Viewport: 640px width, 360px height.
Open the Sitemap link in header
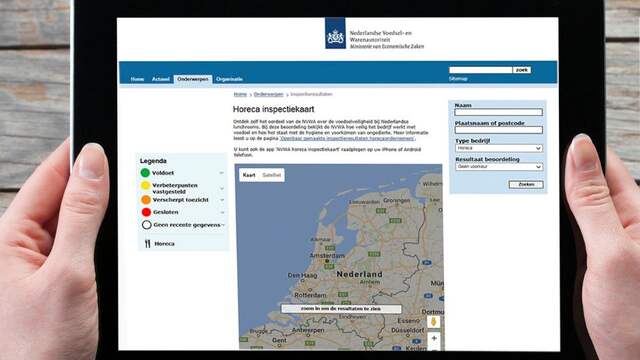[458, 78]
